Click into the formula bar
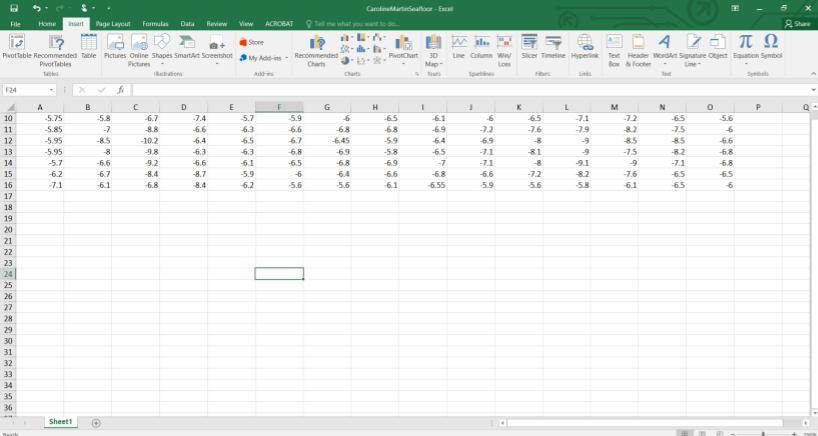 [x=470, y=90]
